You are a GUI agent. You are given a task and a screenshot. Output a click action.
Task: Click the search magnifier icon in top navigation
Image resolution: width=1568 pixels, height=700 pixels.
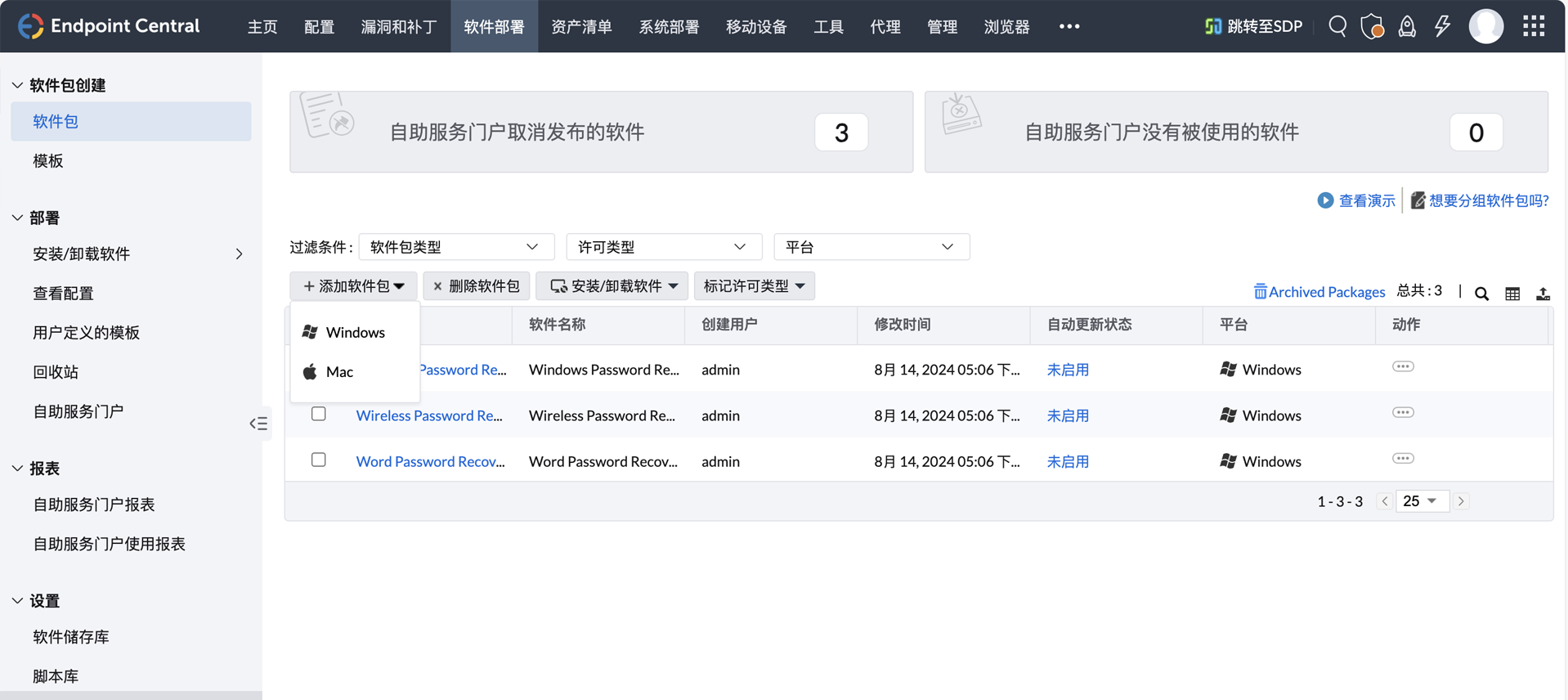[1337, 26]
